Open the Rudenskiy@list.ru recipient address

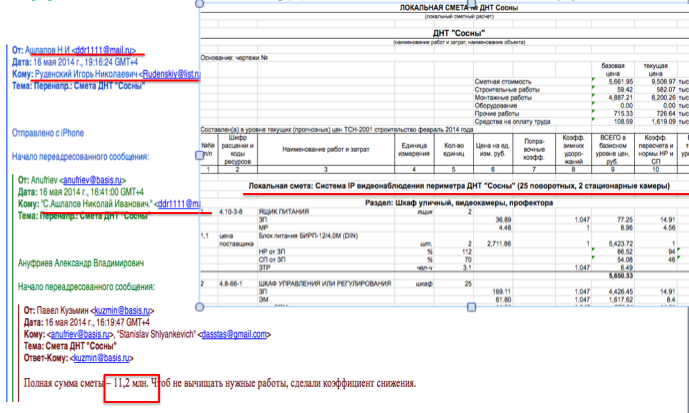tap(170, 73)
